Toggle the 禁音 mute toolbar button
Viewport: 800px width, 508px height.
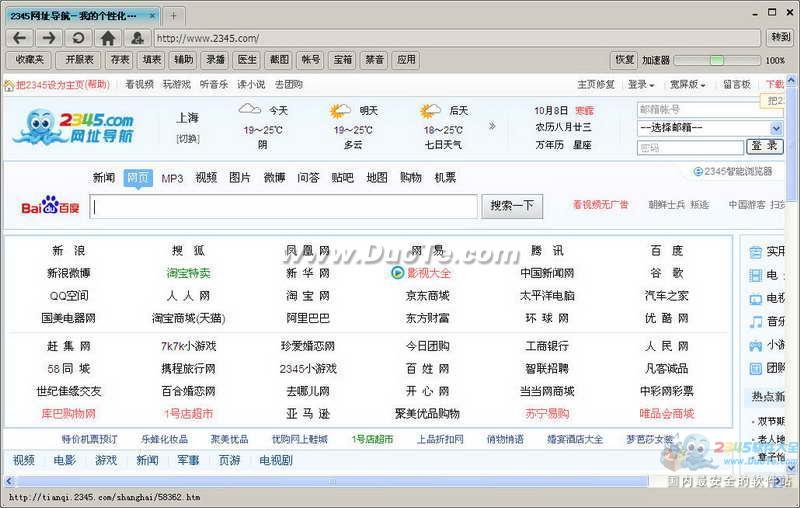click(374, 60)
